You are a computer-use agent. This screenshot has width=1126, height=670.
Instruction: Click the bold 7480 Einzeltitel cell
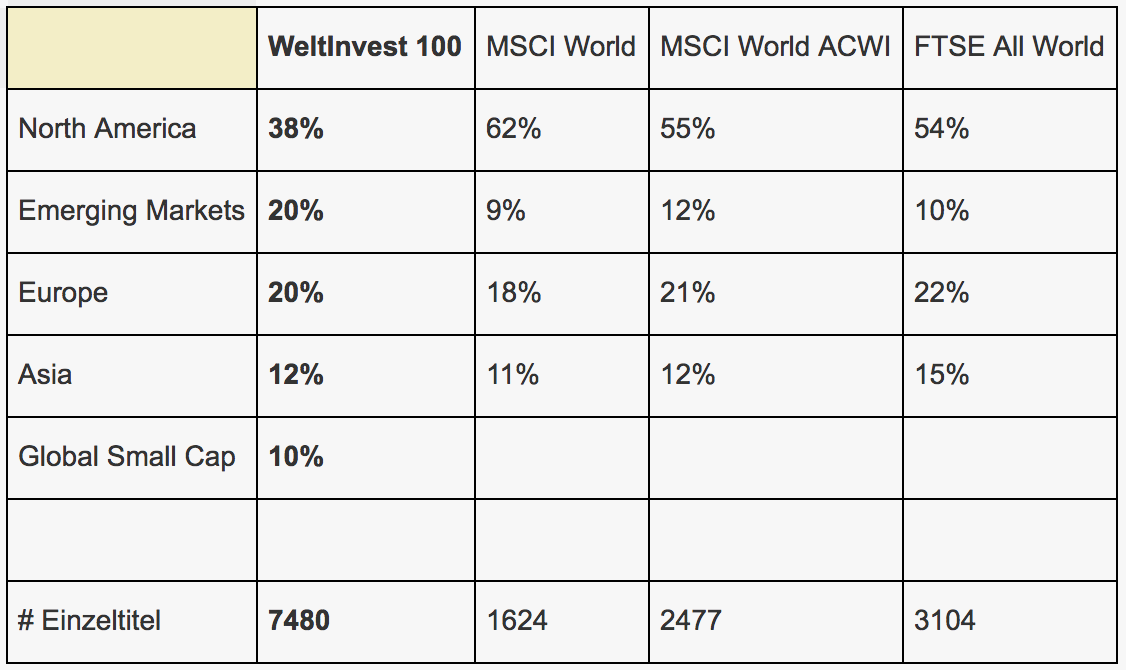point(299,621)
